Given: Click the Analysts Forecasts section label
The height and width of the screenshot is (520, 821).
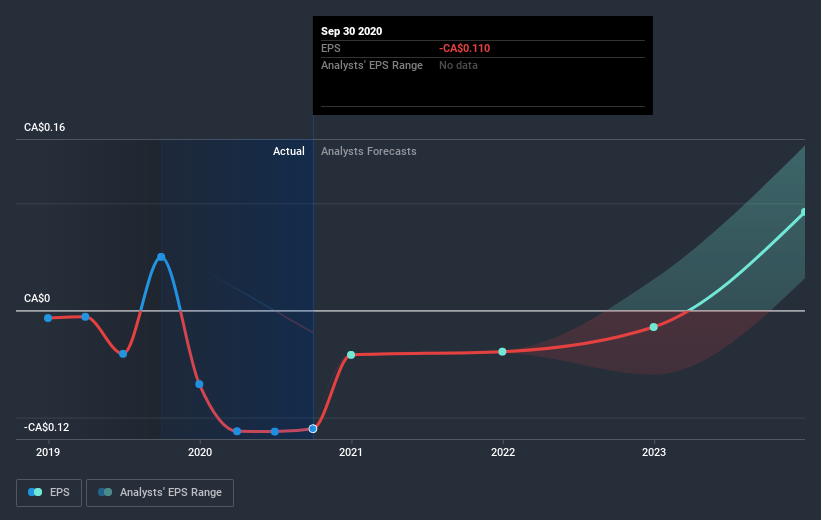Looking at the screenshot, I should pos(369,151).
